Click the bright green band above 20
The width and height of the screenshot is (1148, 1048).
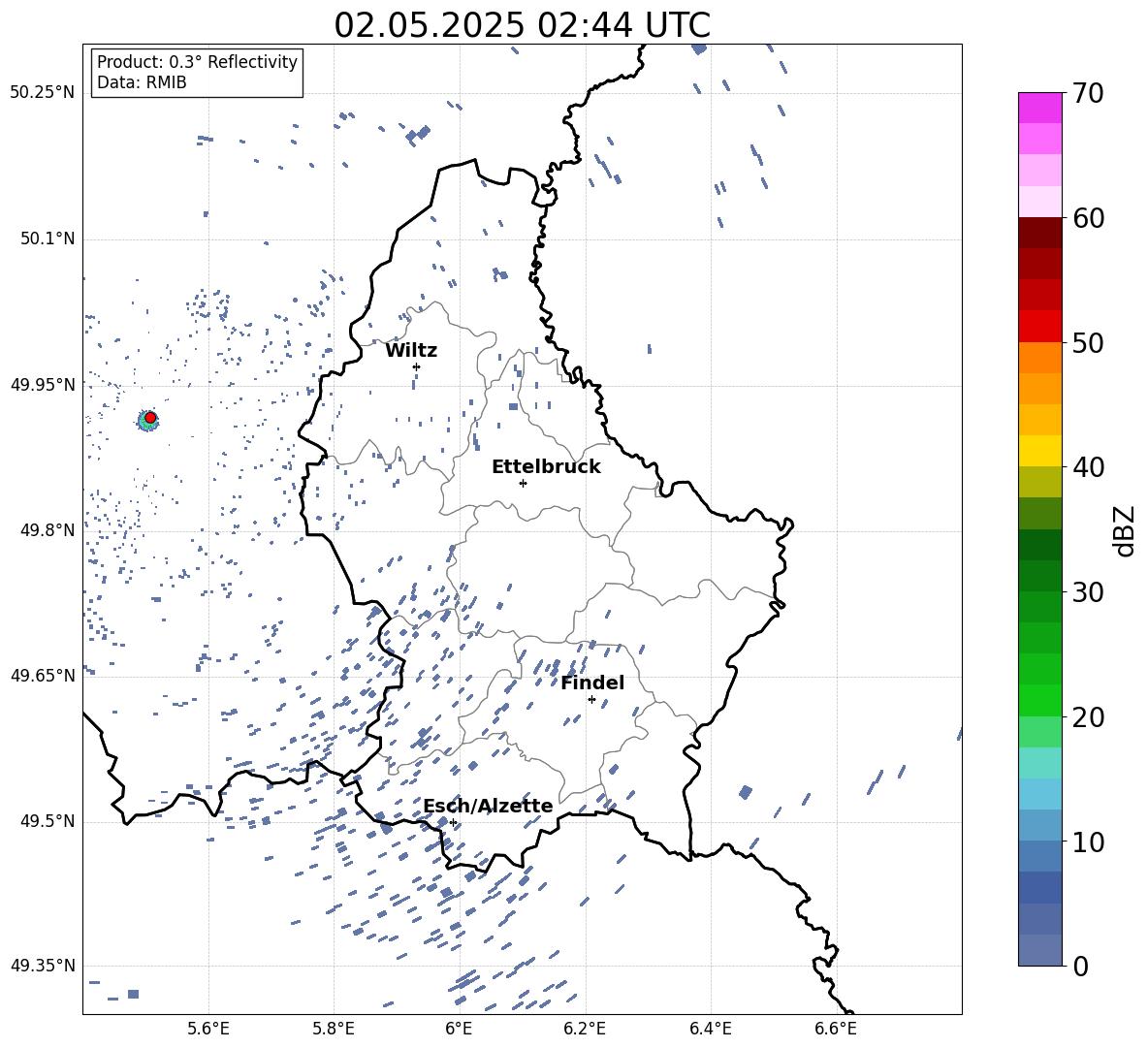[1039, 700]
